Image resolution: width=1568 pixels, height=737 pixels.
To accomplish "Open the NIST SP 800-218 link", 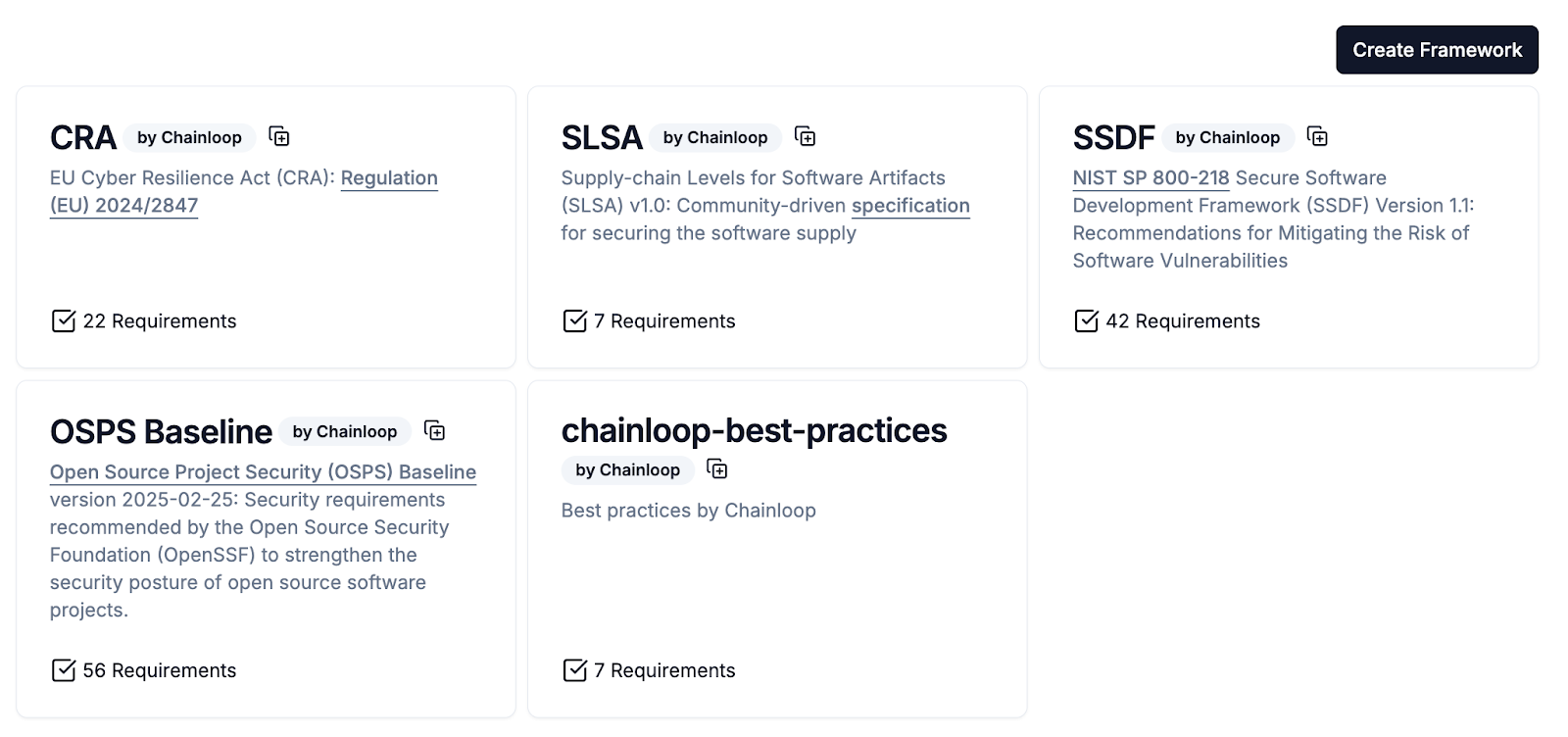I will coord(1151,178).
